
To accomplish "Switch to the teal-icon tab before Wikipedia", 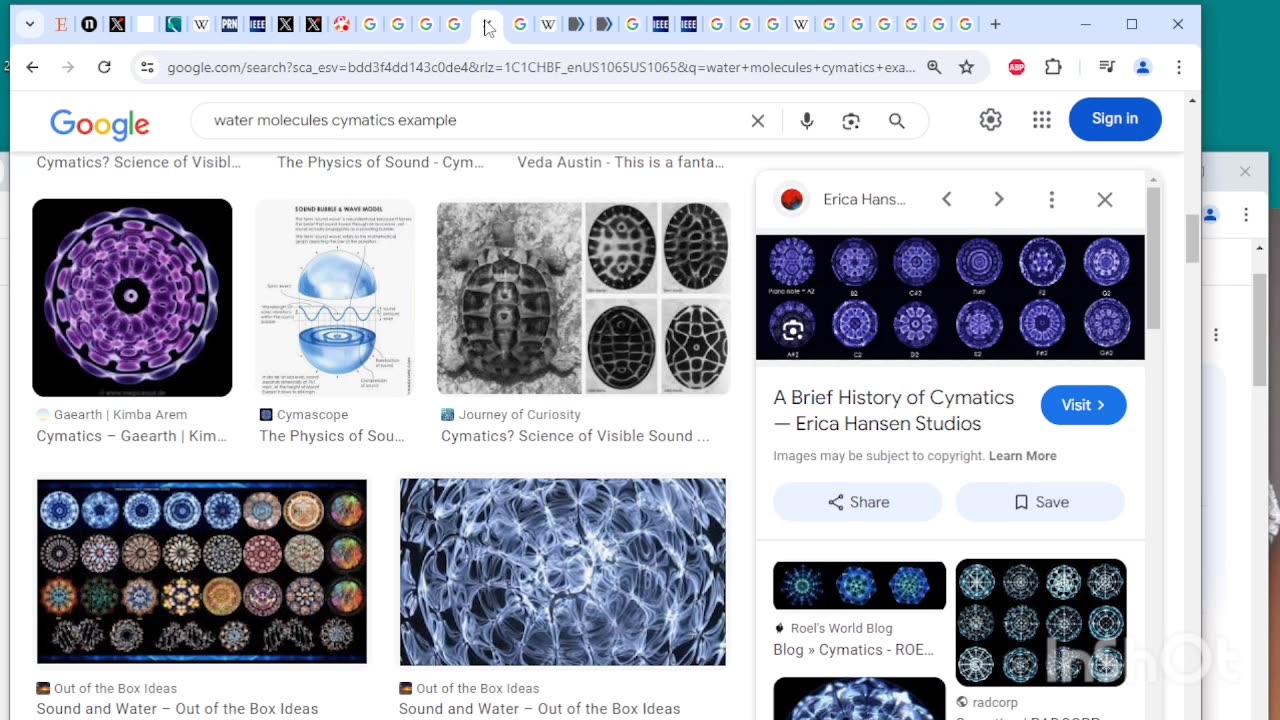I will point(173,24).
